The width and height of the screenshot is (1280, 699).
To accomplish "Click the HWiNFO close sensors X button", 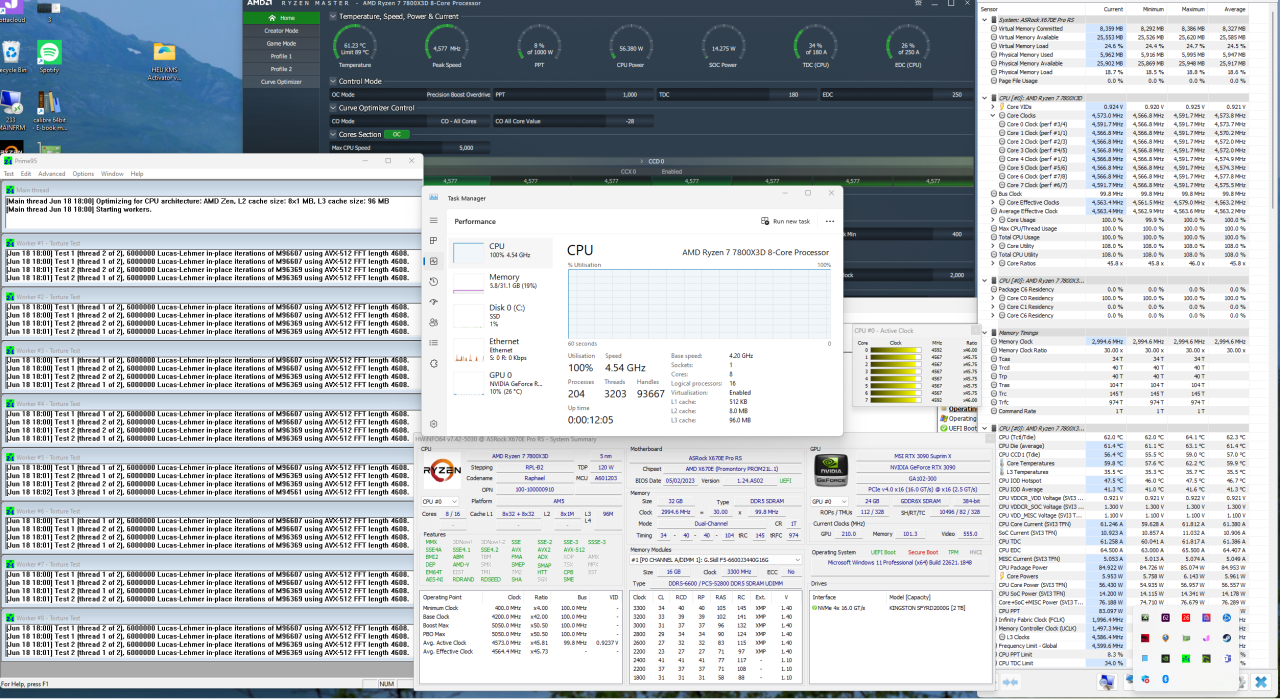I will (x=1261, y=682).
